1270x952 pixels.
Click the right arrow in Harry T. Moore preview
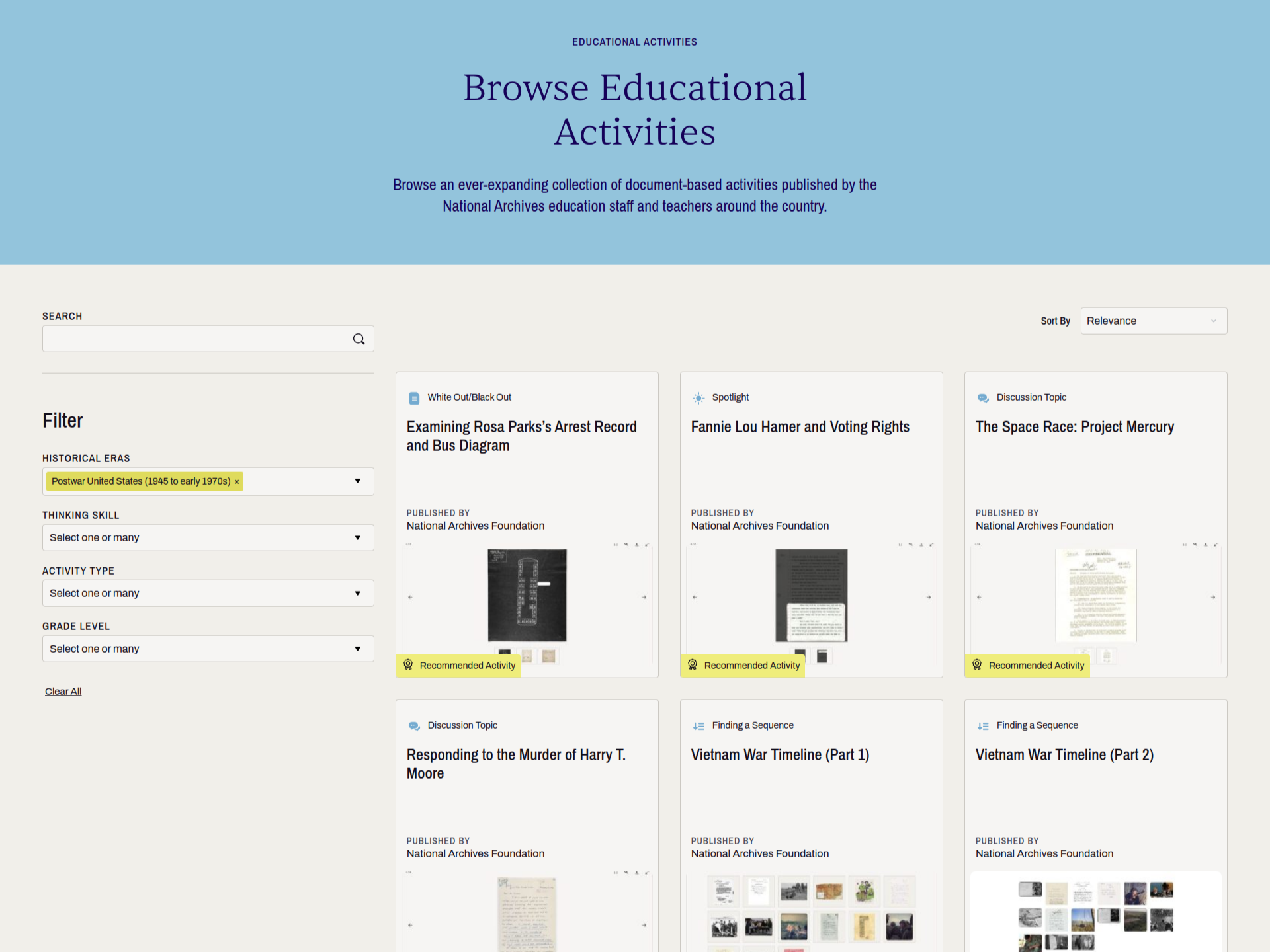pyautogui.click(x=644, y=925)
